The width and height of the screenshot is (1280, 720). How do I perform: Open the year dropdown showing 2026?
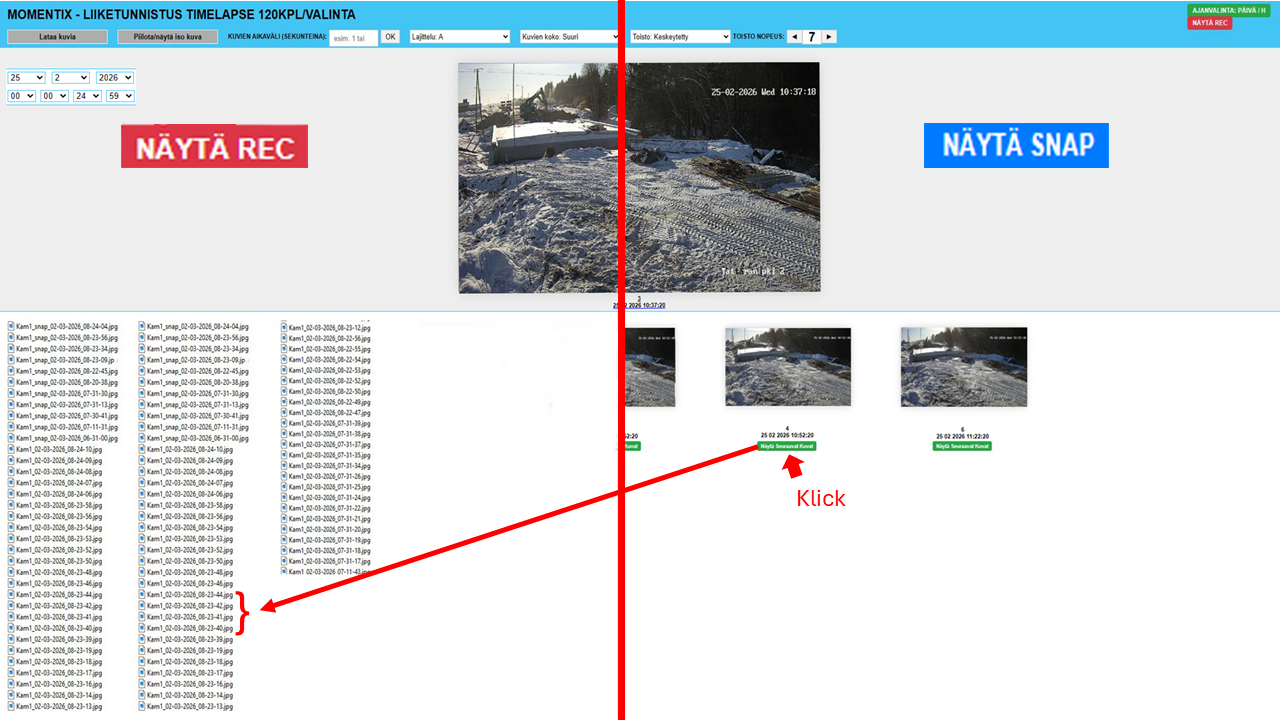[x=115, y=78]
